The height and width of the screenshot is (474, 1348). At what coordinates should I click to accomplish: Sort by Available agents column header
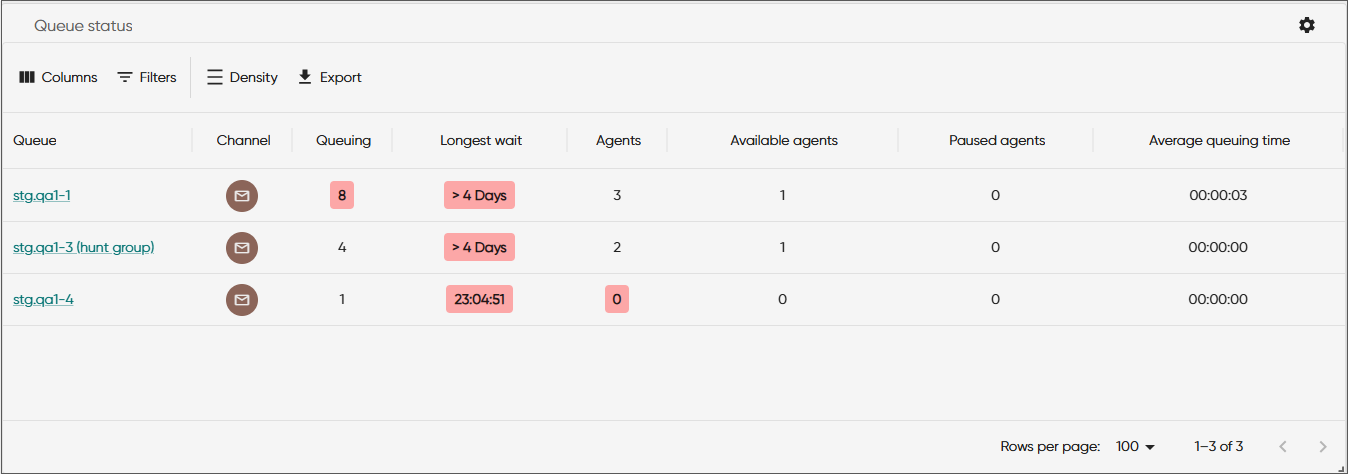click(x=784, y=141)
